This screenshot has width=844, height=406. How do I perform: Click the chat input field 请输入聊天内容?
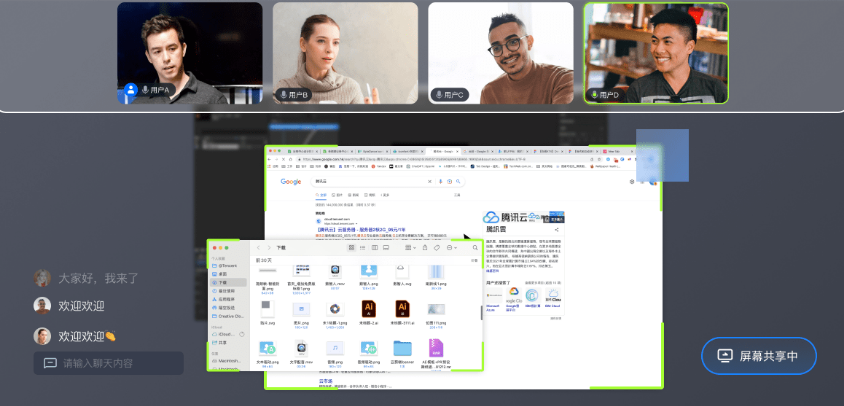pyautogui.click(x=107, y=363)
